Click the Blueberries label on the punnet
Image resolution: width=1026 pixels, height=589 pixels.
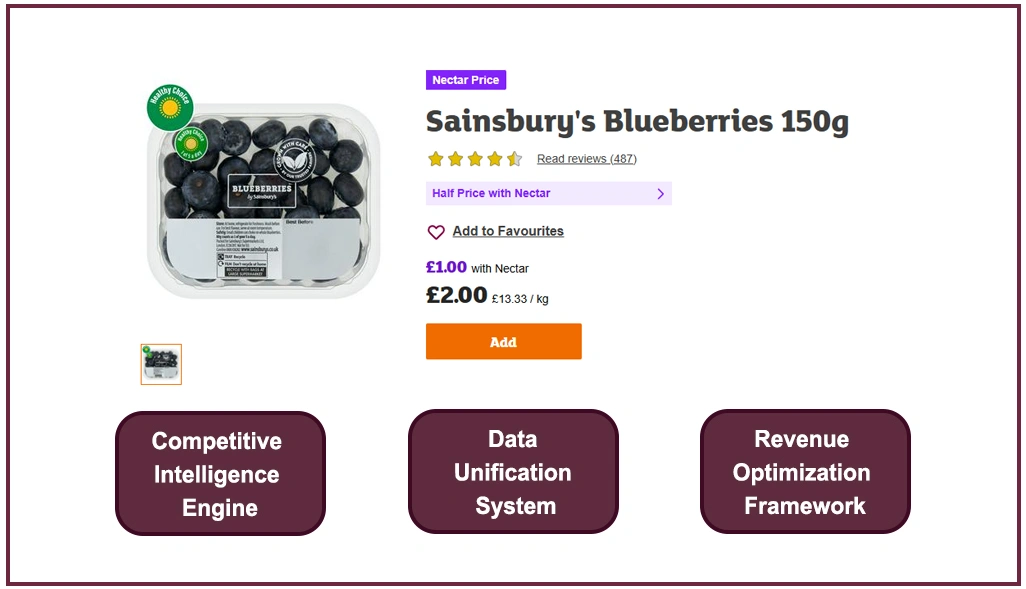[262, 191]
